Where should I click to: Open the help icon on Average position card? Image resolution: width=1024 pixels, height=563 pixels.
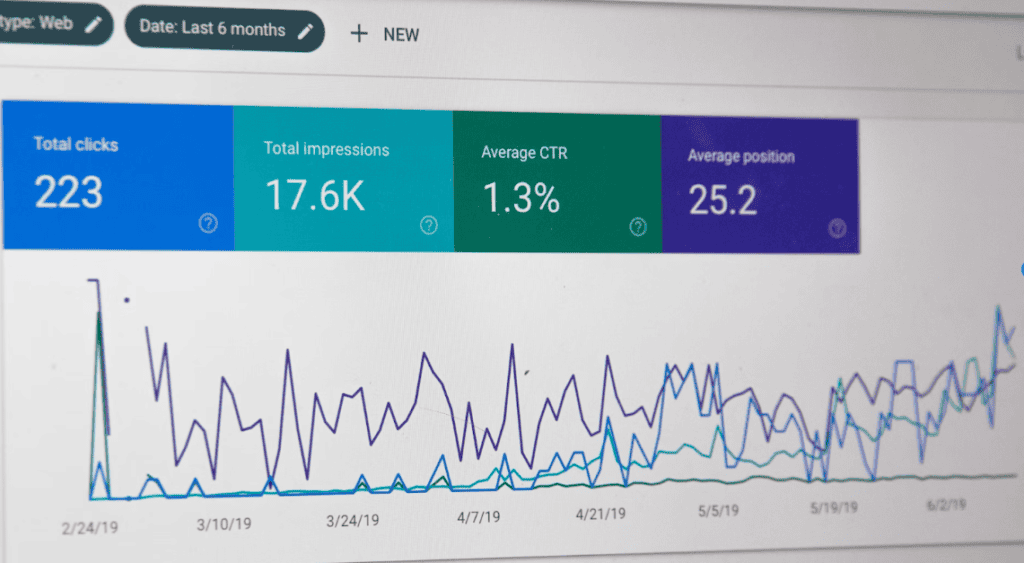point(838,228)
